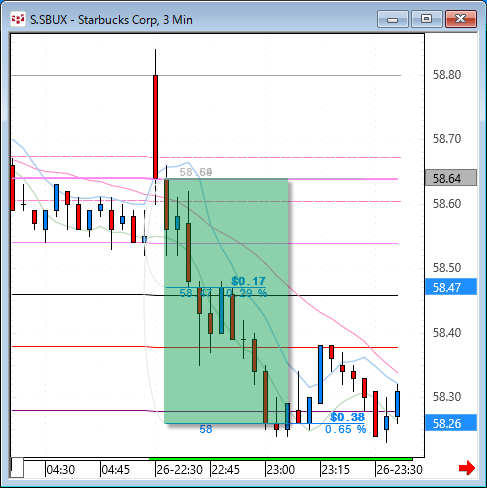This screenshot has height=488, width=487.
Task: Click the 04:45 time axis label
Action: click(x=115, y=470)
